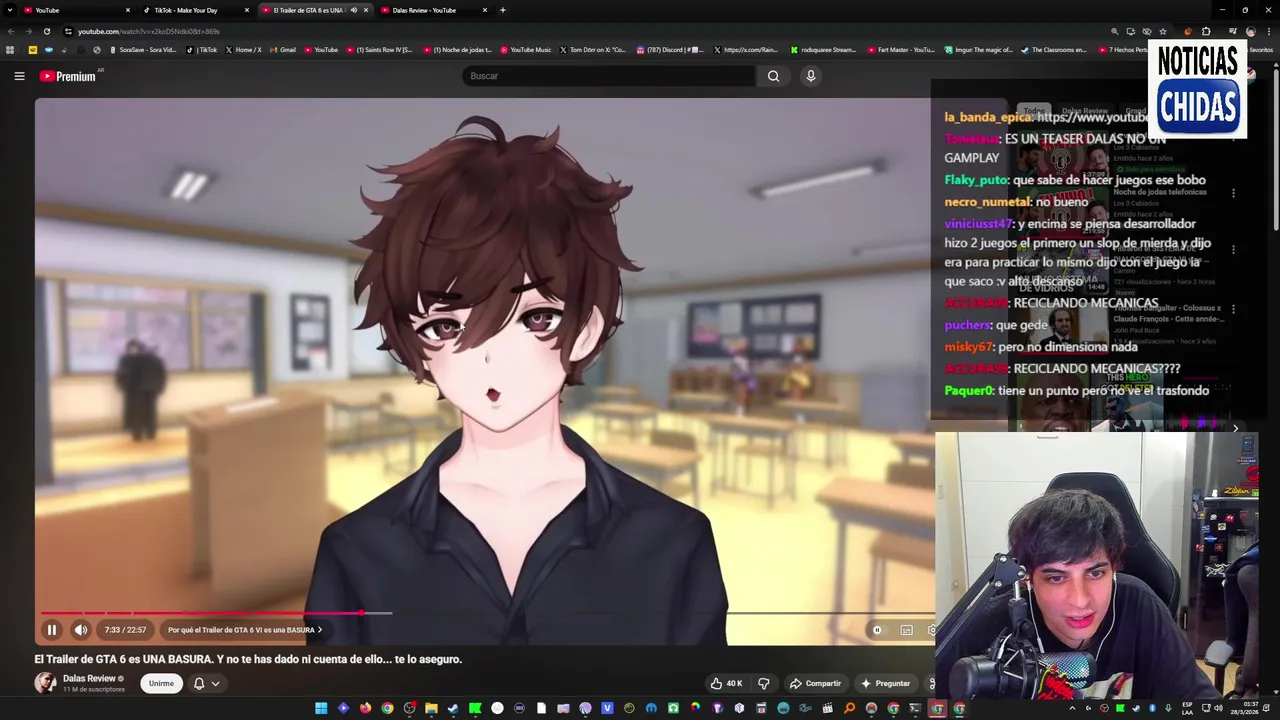The image size is (1280, 720).
Task: Open Discord bookmark
Action: pyautogui.click(x=670, y=49)
